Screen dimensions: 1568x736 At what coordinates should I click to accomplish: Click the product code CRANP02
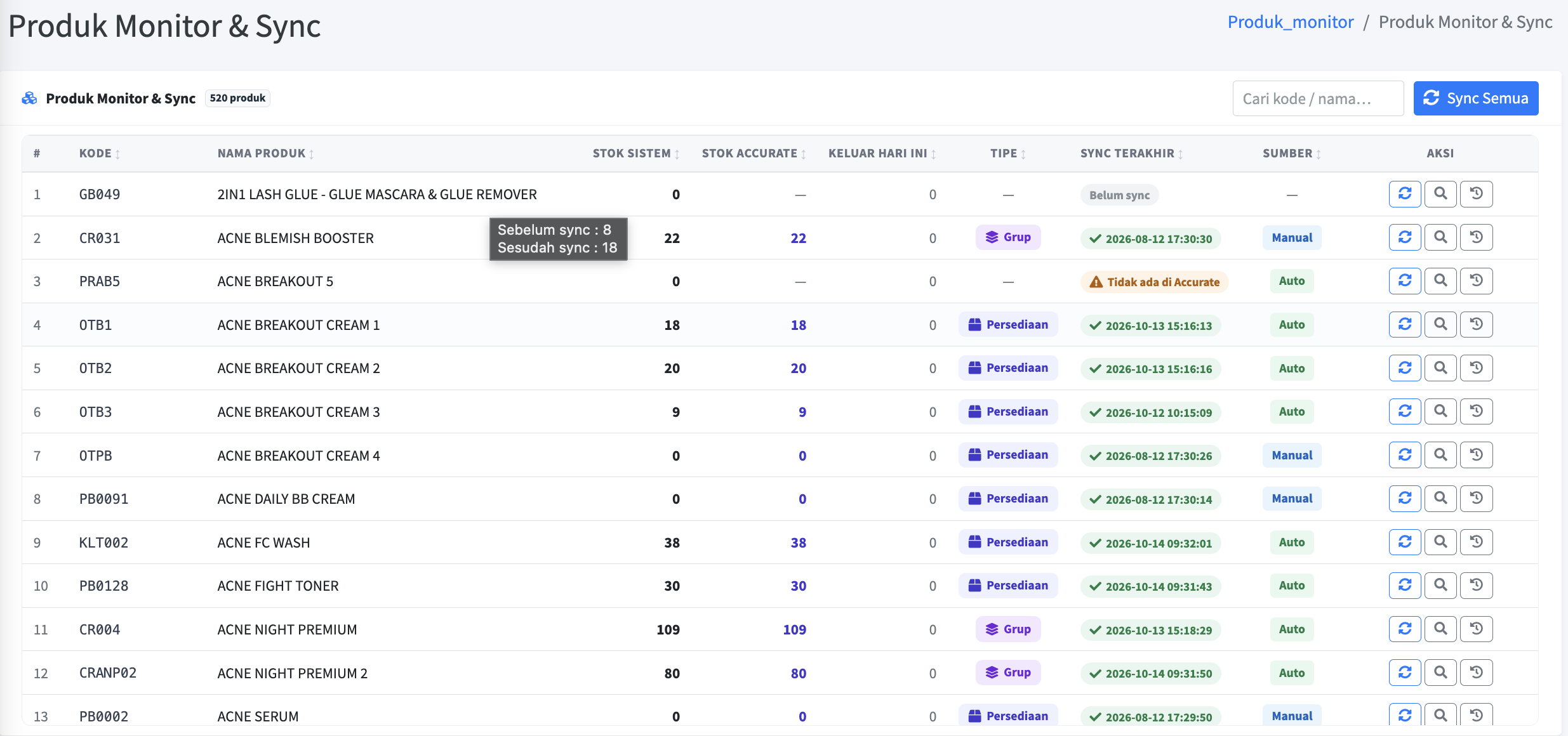(108, 673)
